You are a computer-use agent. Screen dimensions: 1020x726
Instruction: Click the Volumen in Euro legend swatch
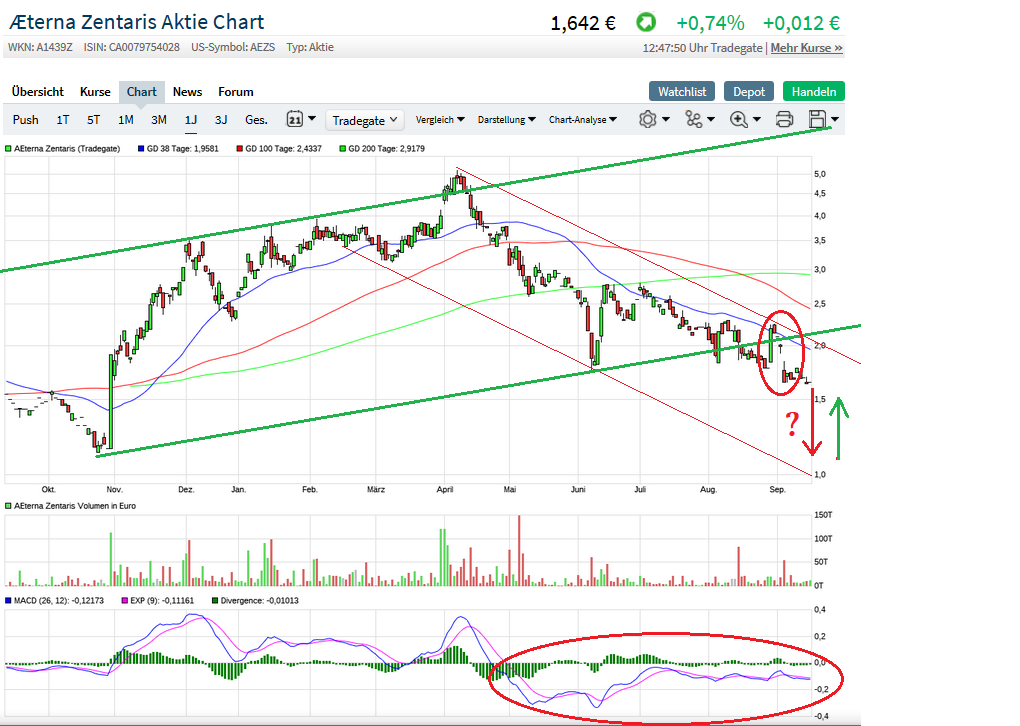(8, 505)
